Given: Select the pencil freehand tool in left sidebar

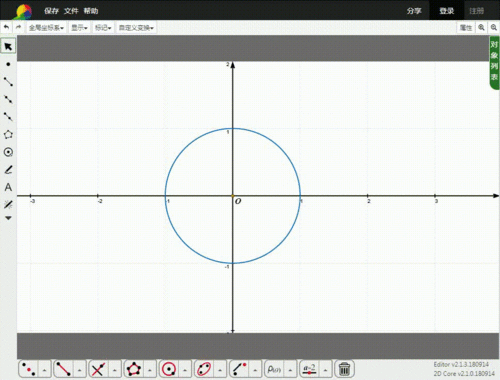Looking at the screenshot, I should point(8,170).
